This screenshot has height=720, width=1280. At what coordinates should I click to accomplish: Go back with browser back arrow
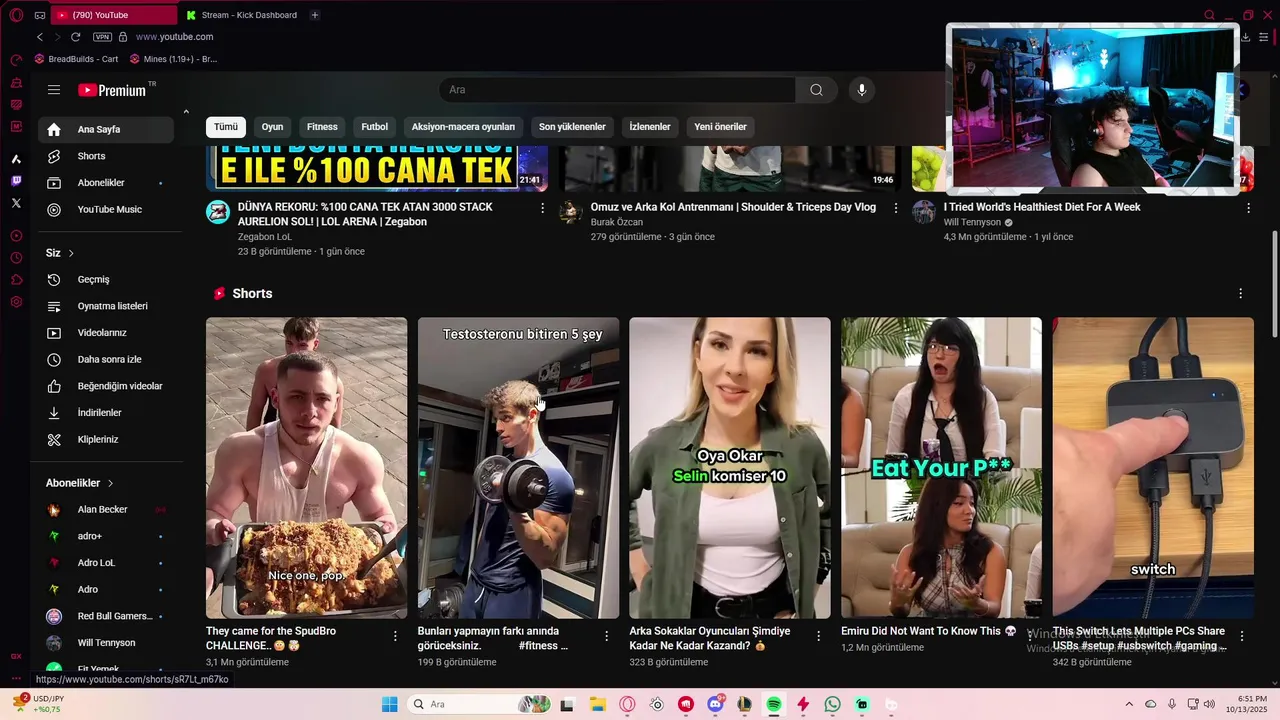pos(40,37)
